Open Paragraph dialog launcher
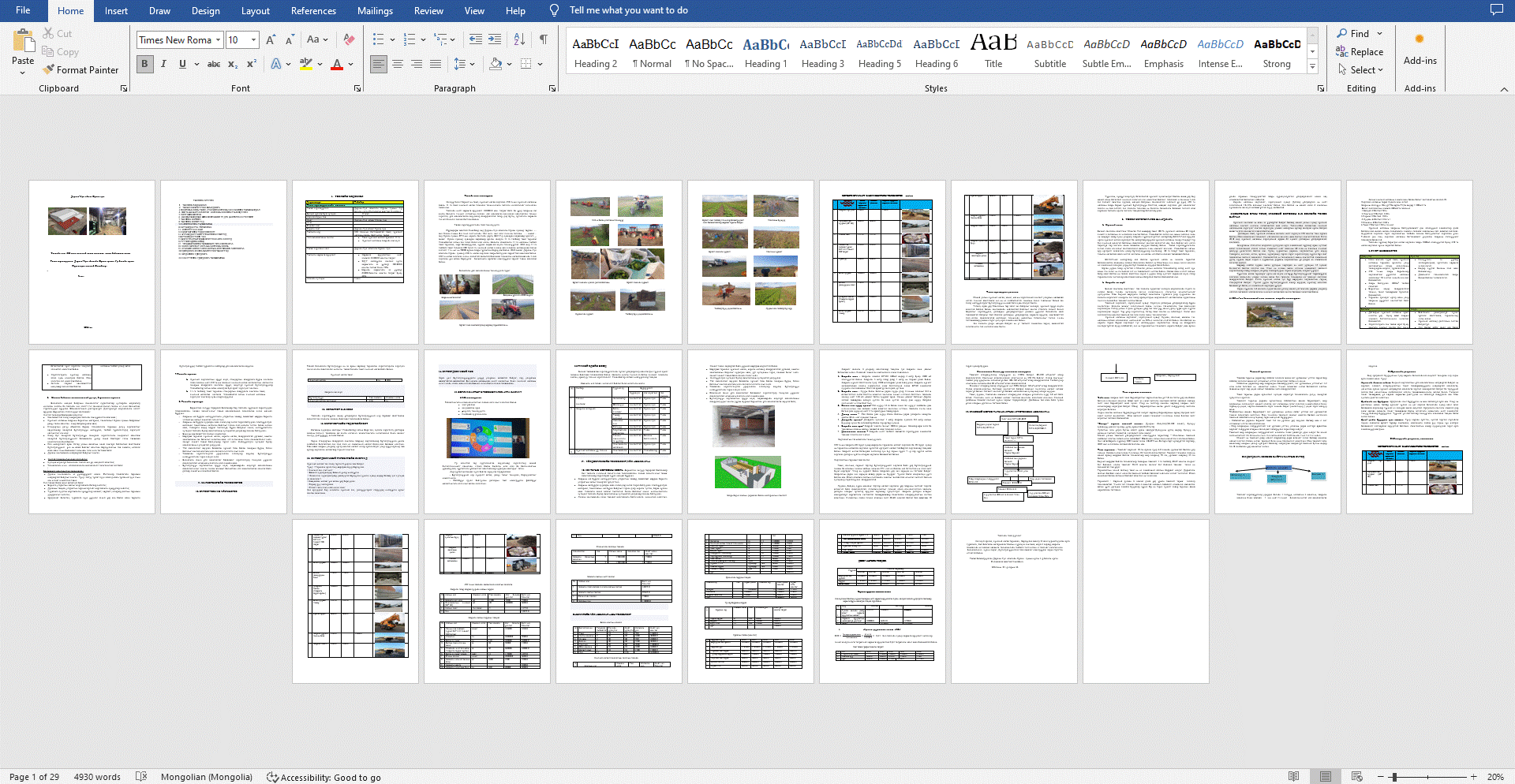This screenshot has height=784, width=1515. [x=552, y=88]
